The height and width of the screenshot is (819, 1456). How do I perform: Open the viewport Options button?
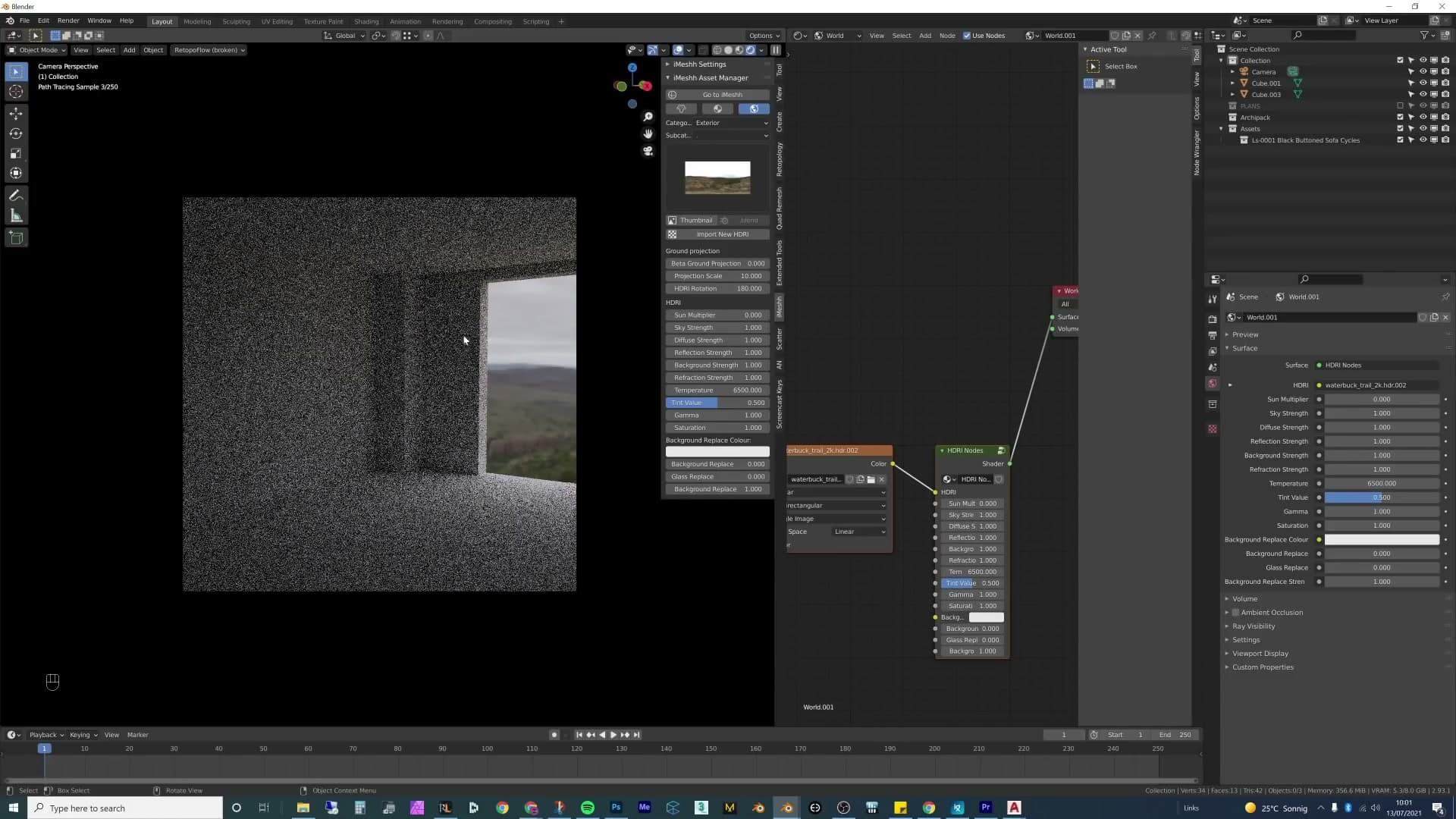coord(764,36)
